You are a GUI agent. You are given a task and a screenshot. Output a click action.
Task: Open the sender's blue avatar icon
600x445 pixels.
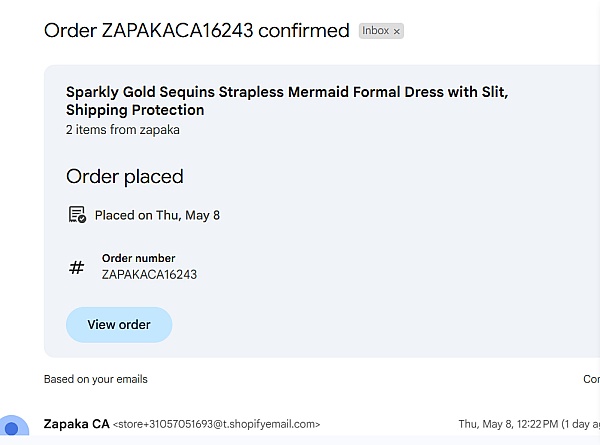(12, 430)
